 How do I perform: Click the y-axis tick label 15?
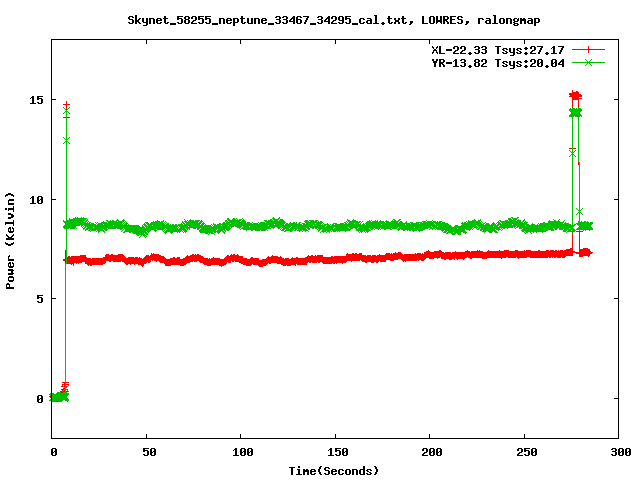coord(36,100)
